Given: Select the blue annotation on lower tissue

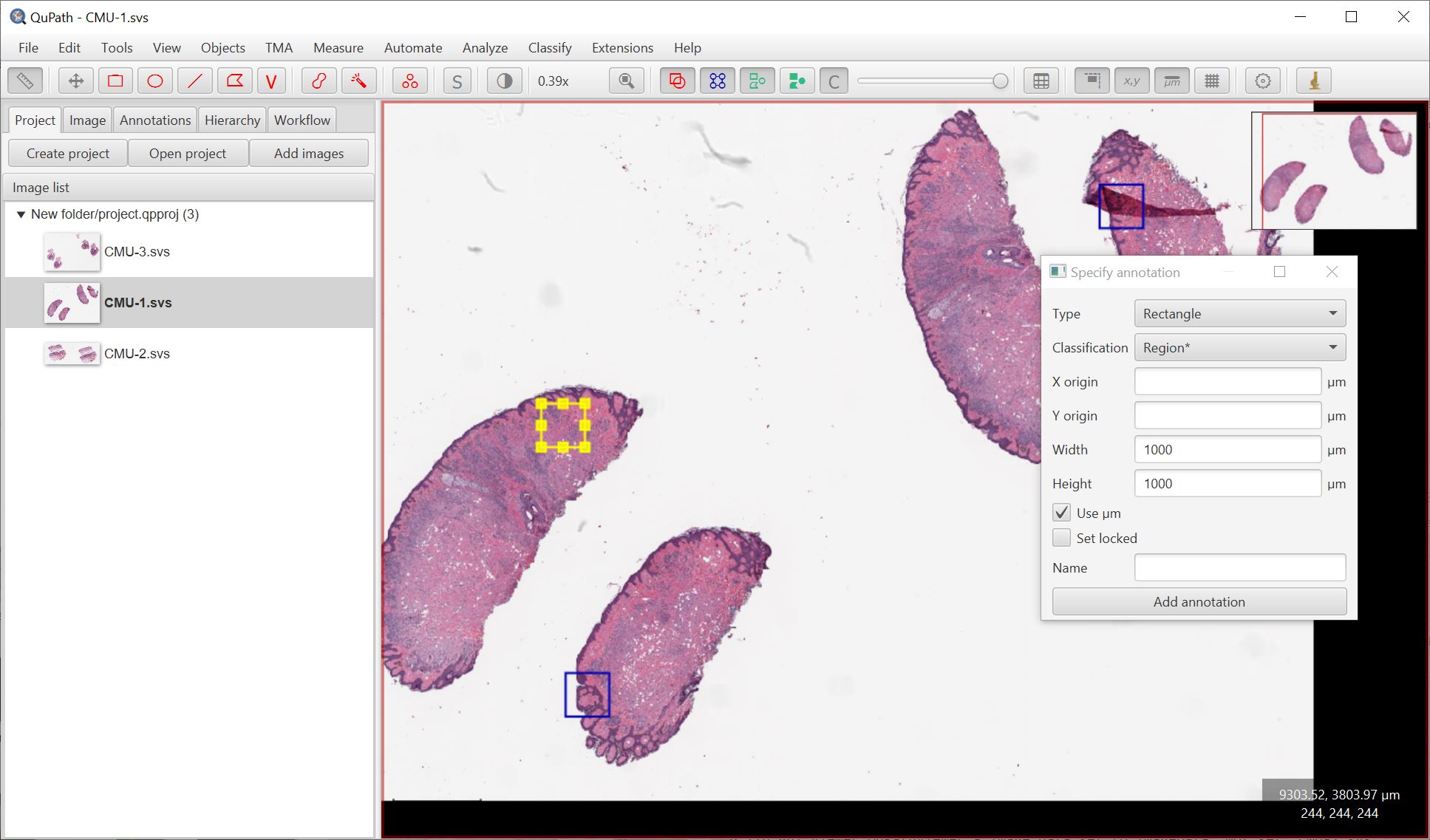Looking at the screenshot, I should pyautogui.click(x=588, y=694).
